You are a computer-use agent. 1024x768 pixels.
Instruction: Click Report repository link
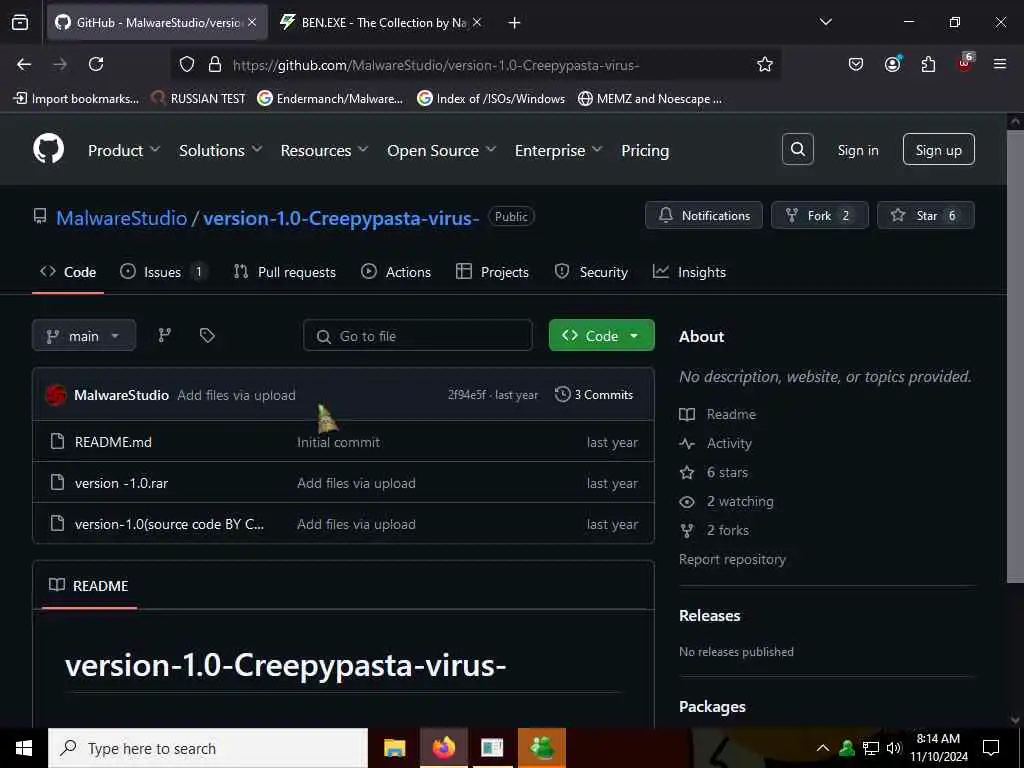point(732,559)
